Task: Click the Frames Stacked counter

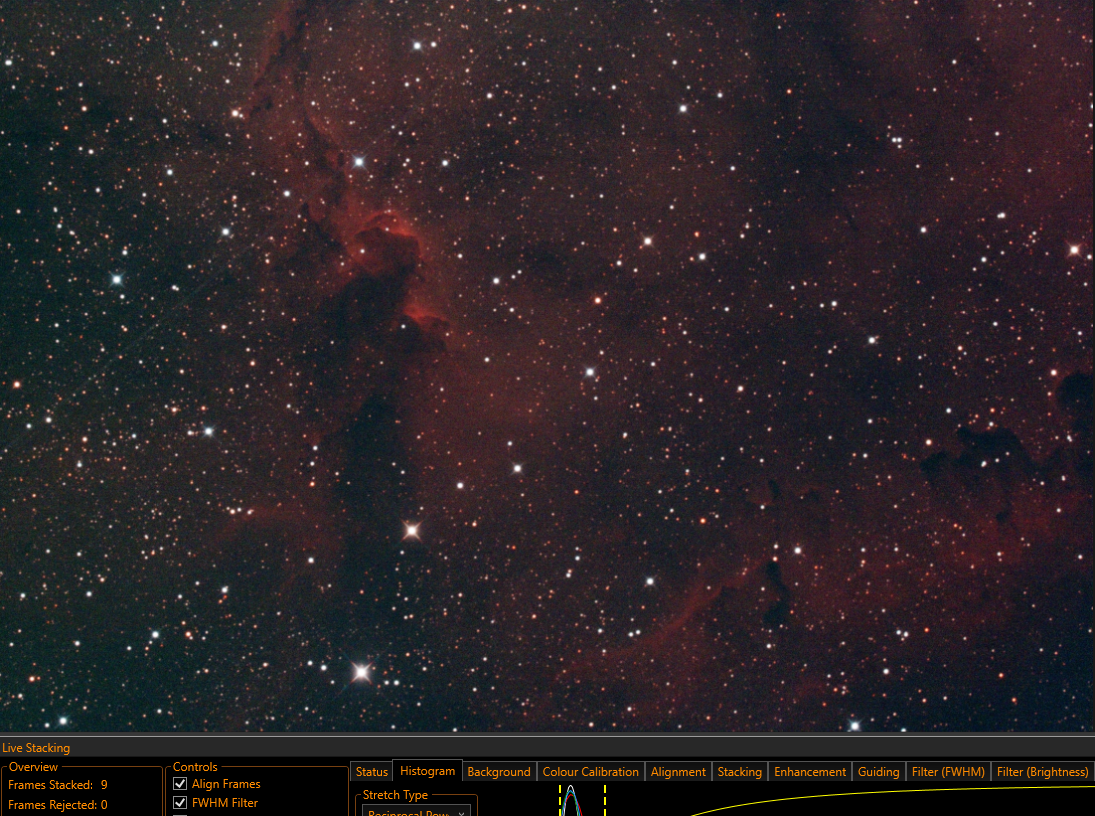Action: [58, 785]
